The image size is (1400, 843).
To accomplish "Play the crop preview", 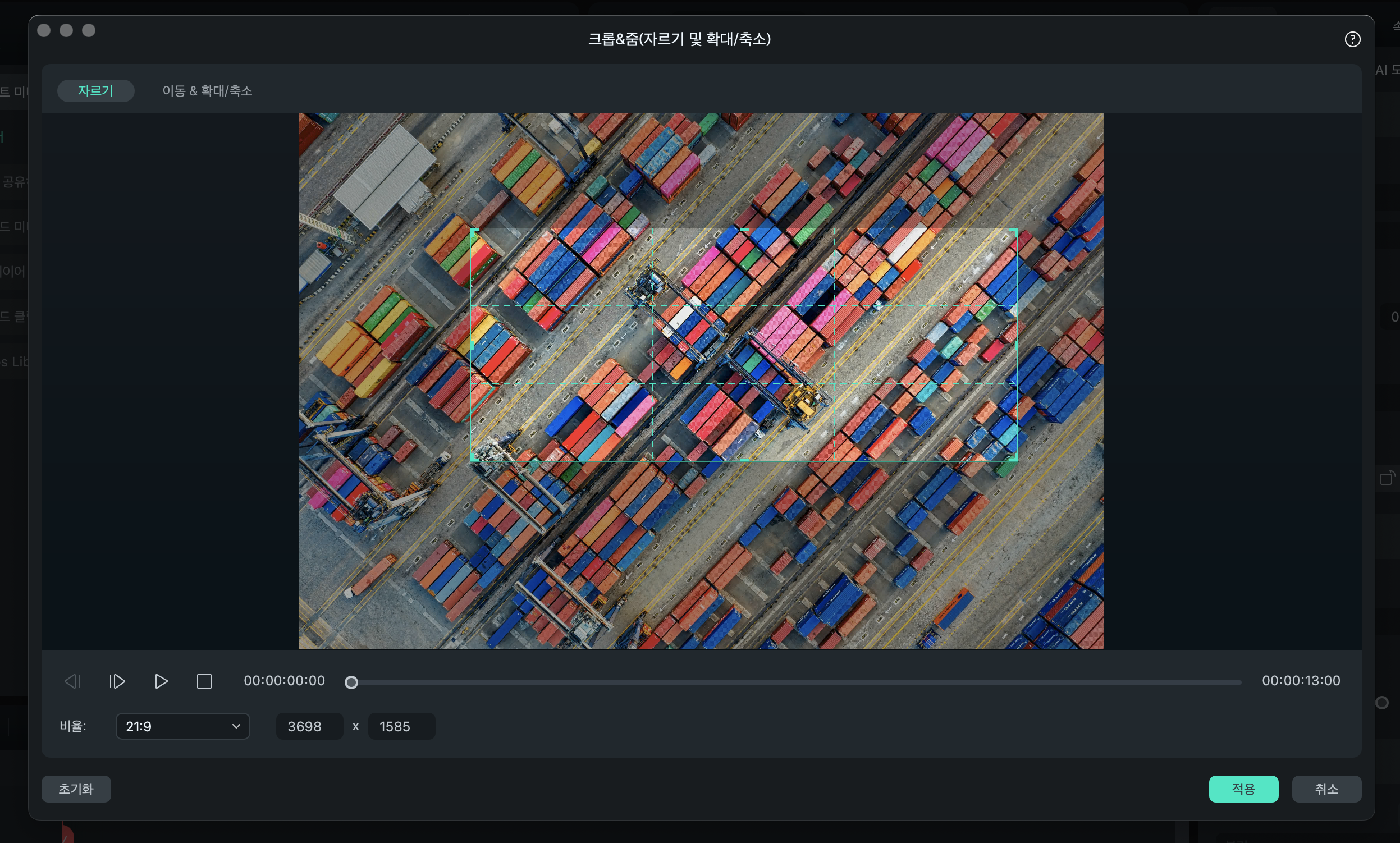I will click(161, 681).
